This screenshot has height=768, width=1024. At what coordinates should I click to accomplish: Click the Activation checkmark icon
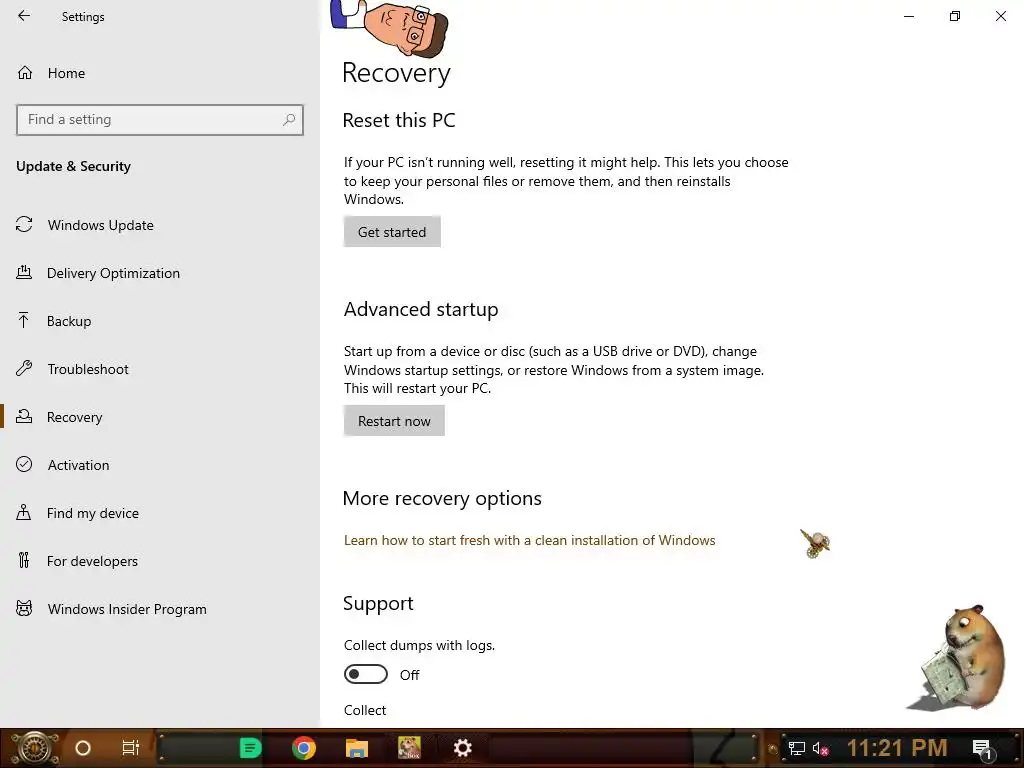pyautogui.click(x=24, y=464)
